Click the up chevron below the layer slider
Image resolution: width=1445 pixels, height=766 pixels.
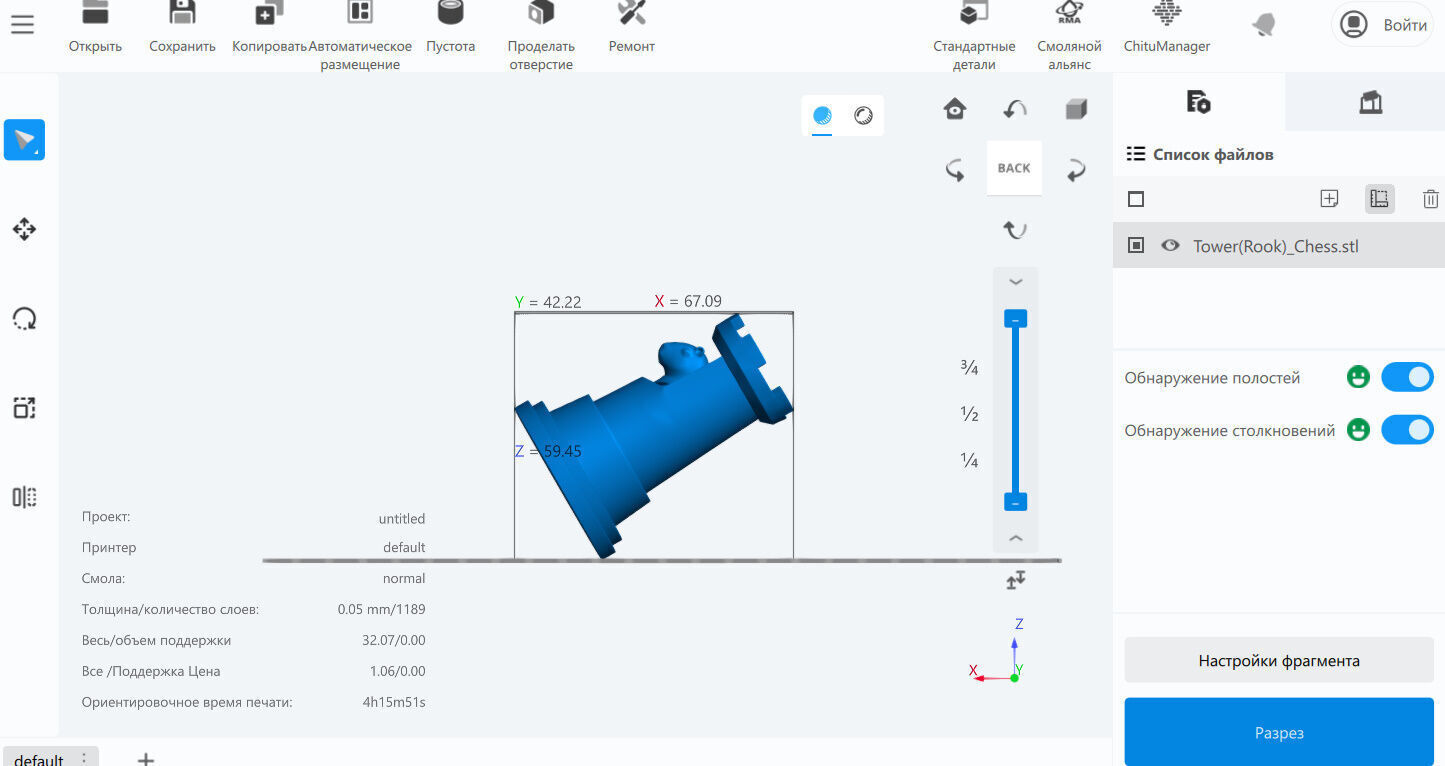click(1016, 538)
